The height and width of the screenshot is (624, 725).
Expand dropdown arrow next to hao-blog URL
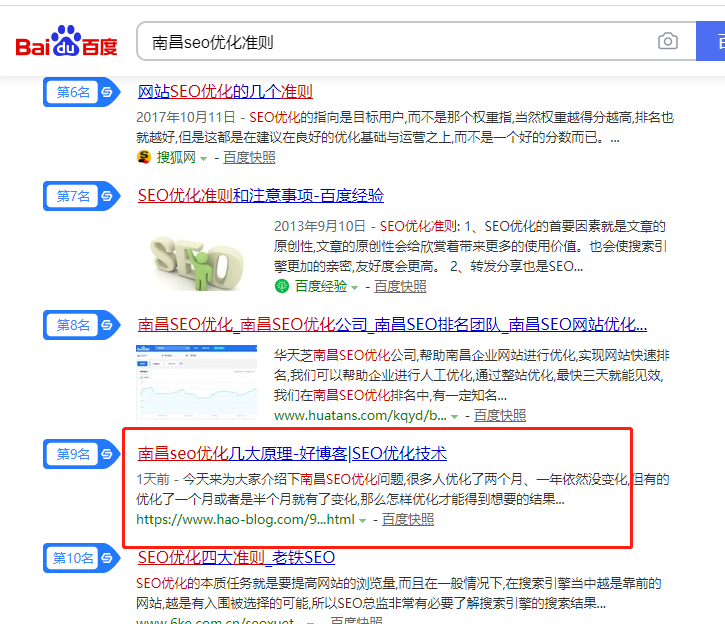coord(362,520)
